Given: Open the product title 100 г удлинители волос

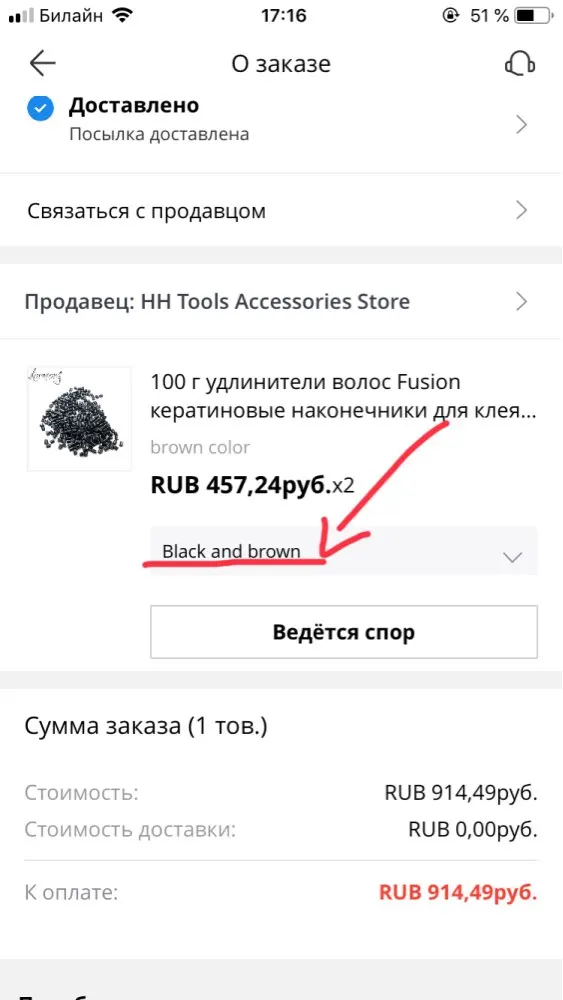Looking at the screenshot, I should tap(343, 397).
